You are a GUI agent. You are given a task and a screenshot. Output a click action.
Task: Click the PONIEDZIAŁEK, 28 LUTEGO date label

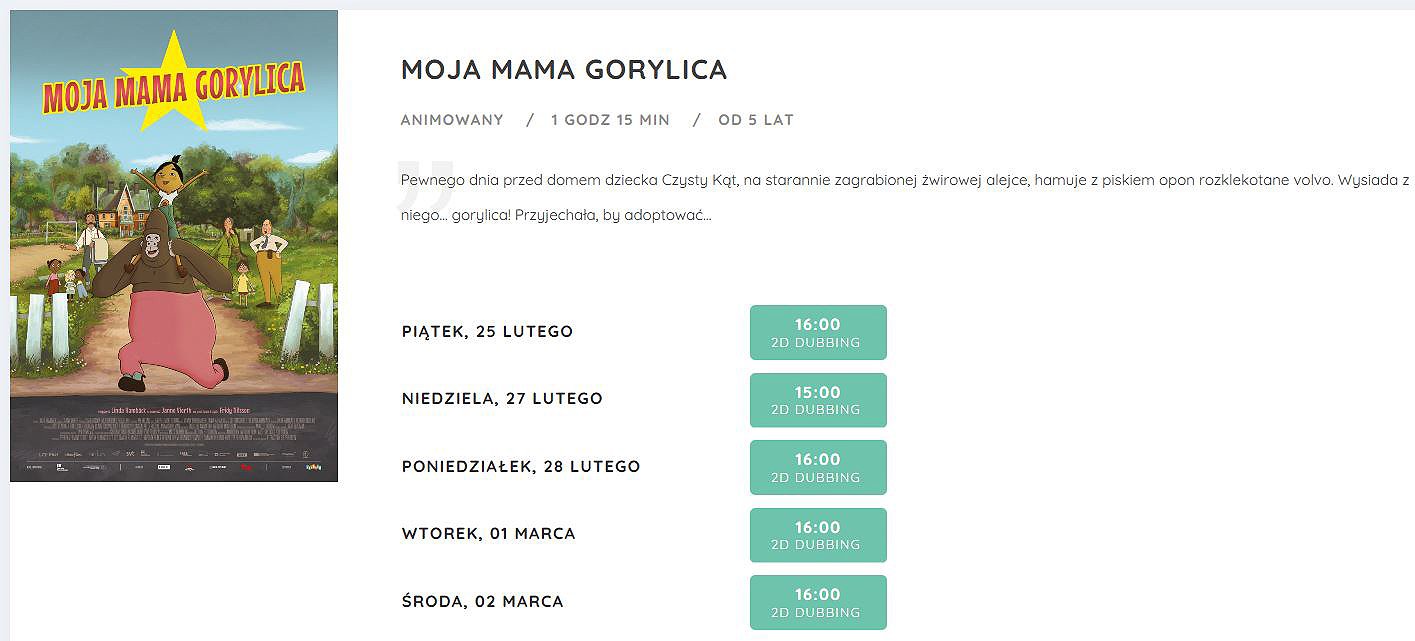pyautogui.click(x=521, y=467)
